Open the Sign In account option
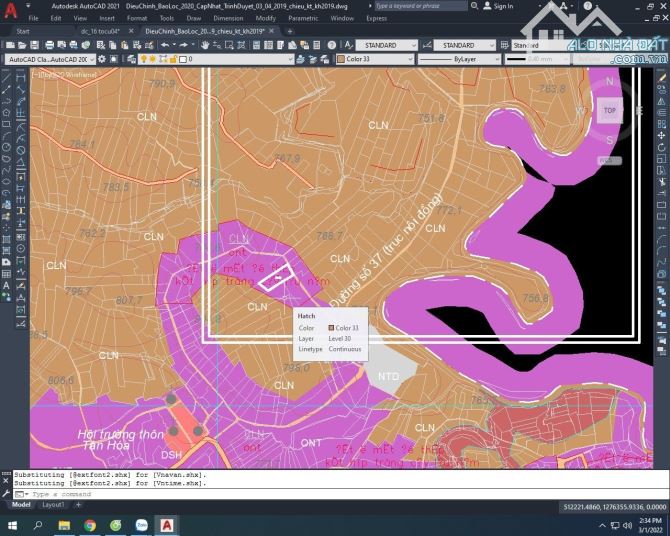 (500, 6)
